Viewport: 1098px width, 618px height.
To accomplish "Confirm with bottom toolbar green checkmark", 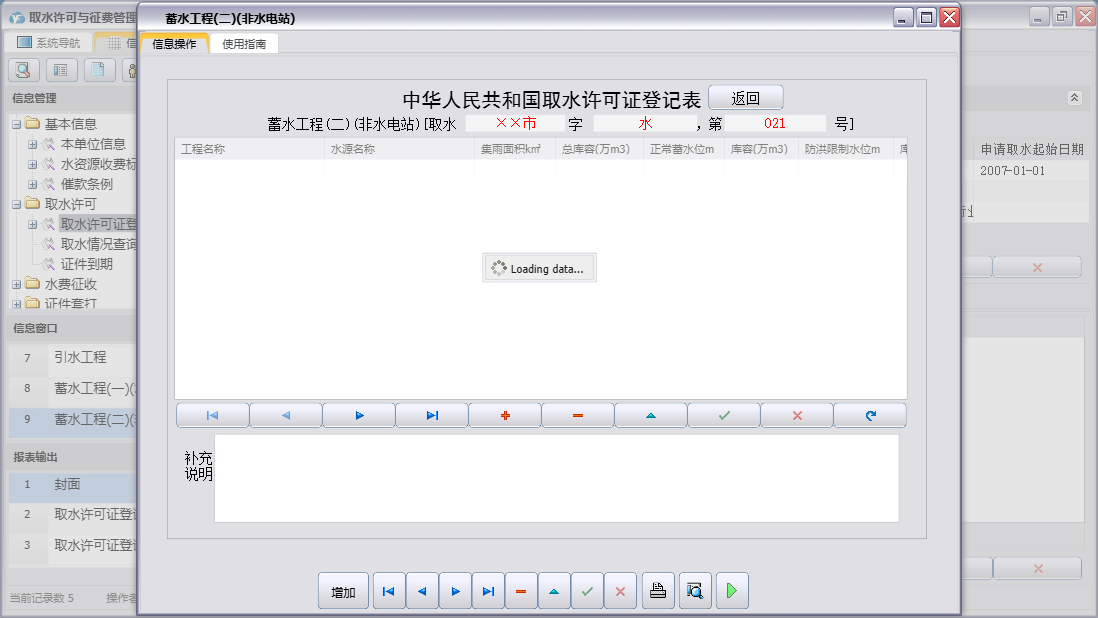I will tap(587, 591).
